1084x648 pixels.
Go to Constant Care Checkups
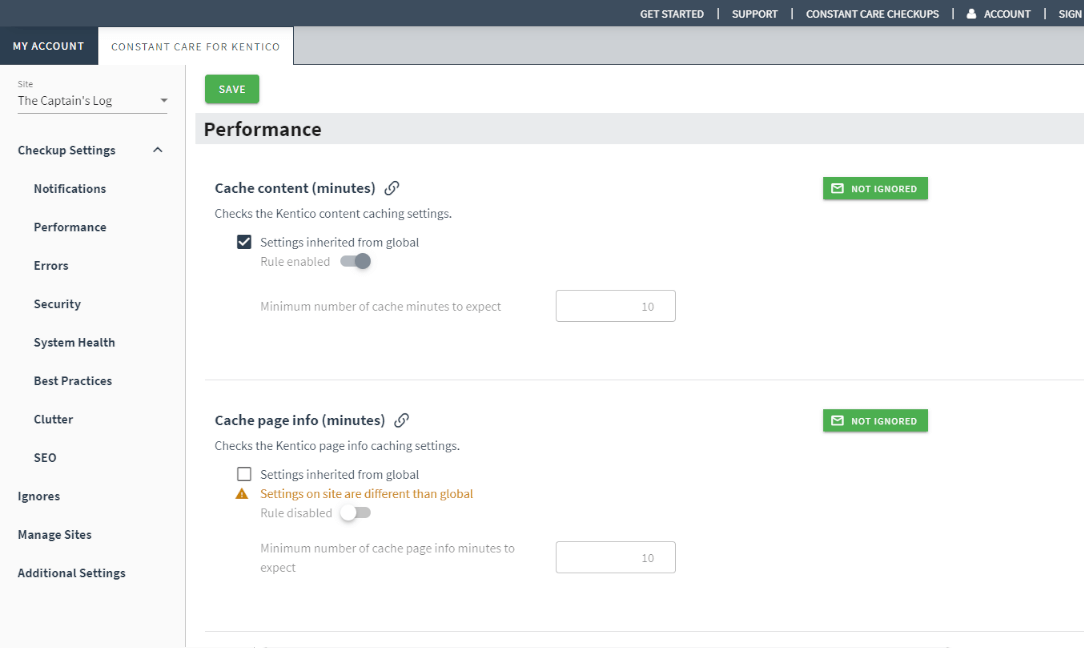pyautogui.click(x=872, y=14)
